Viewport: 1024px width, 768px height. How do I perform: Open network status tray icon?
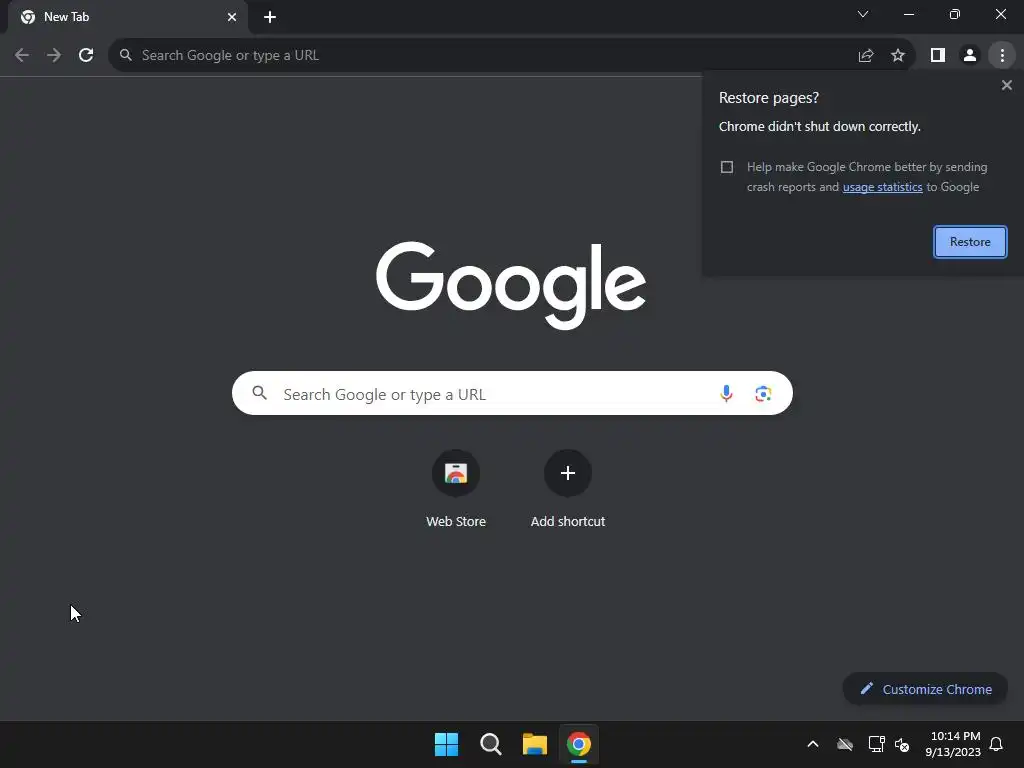click(x=876, y=744)
